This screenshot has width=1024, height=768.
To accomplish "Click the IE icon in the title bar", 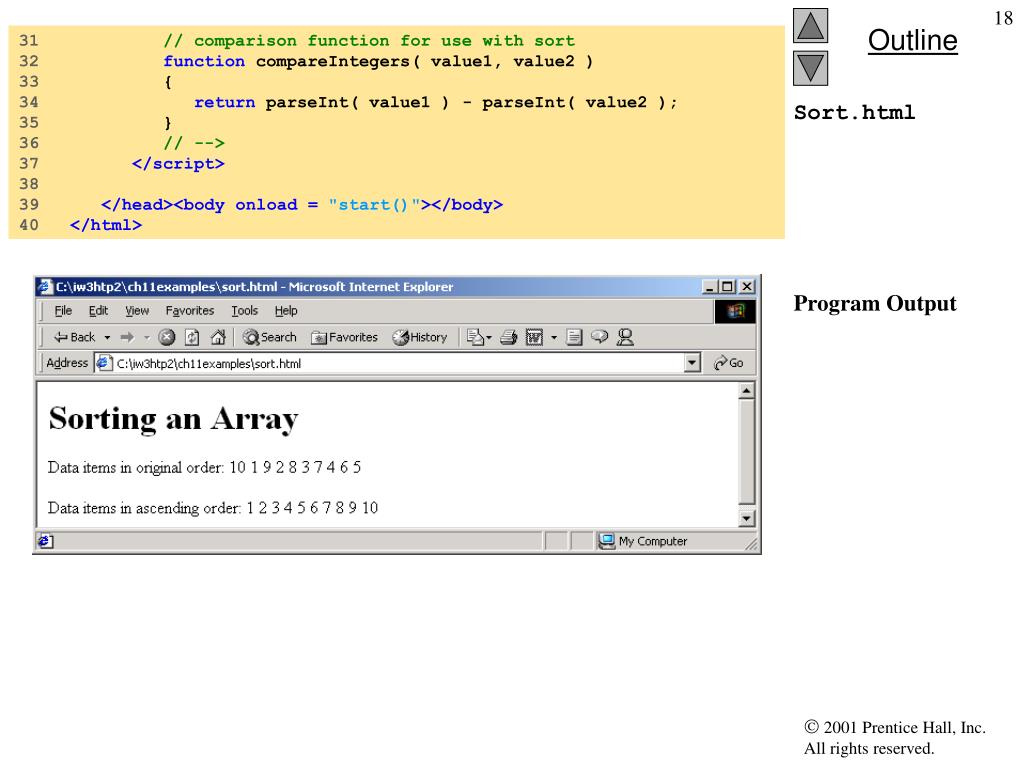I will 46,287.
